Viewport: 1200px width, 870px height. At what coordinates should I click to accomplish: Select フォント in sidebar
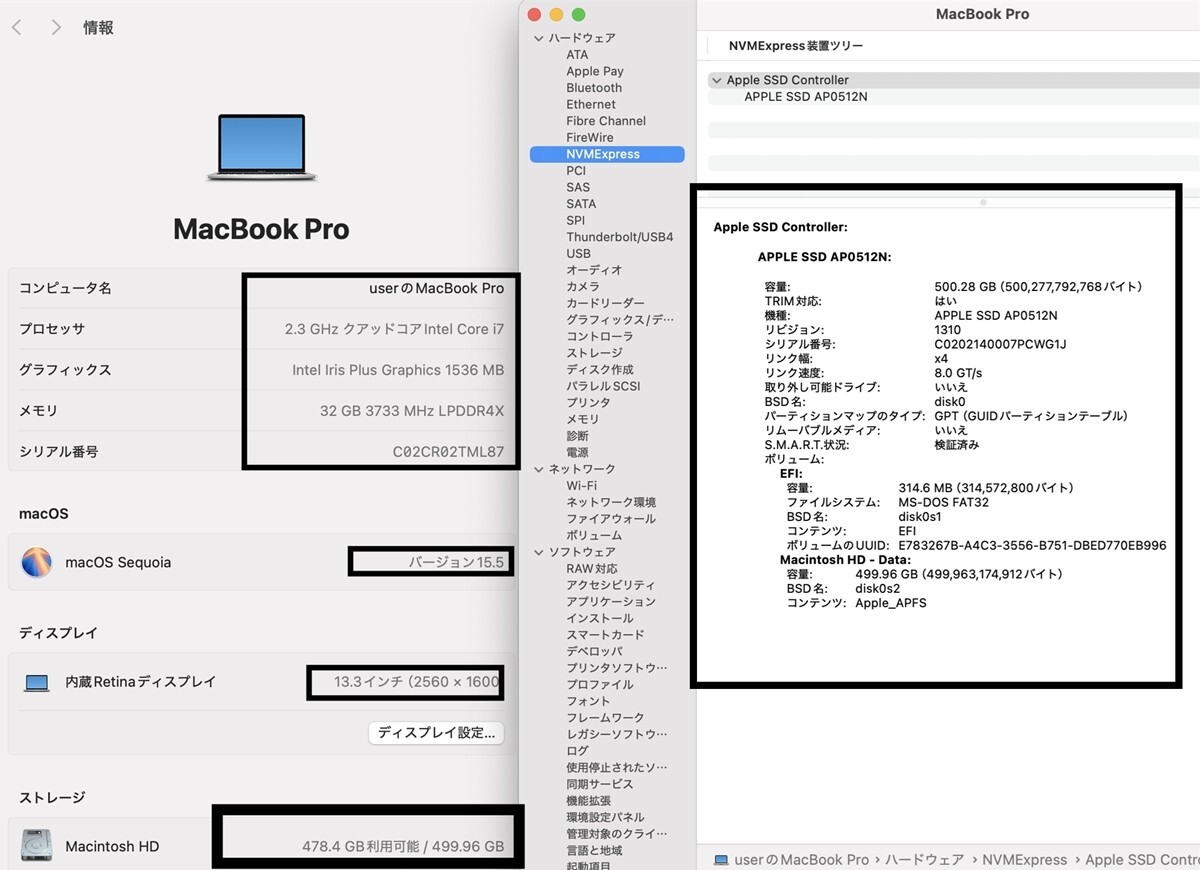(588, 701)
